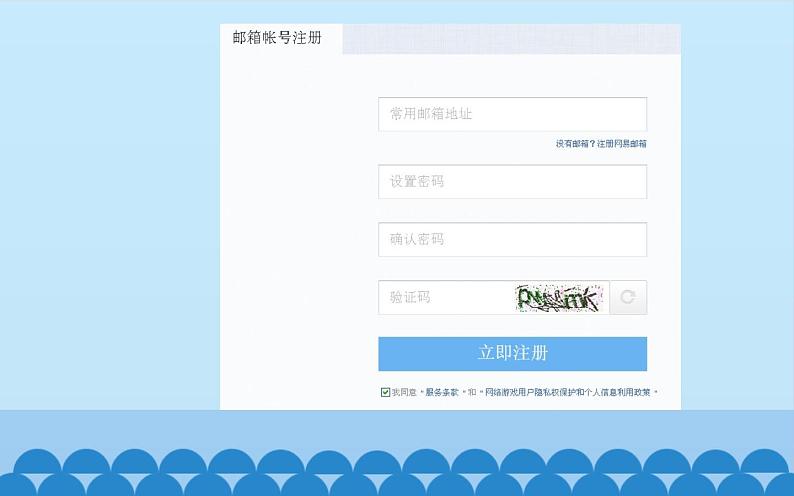Screen dimensions: 794x496
Task: Focus the 常用邮箱地址 email input field
Action: click(512, 114)
